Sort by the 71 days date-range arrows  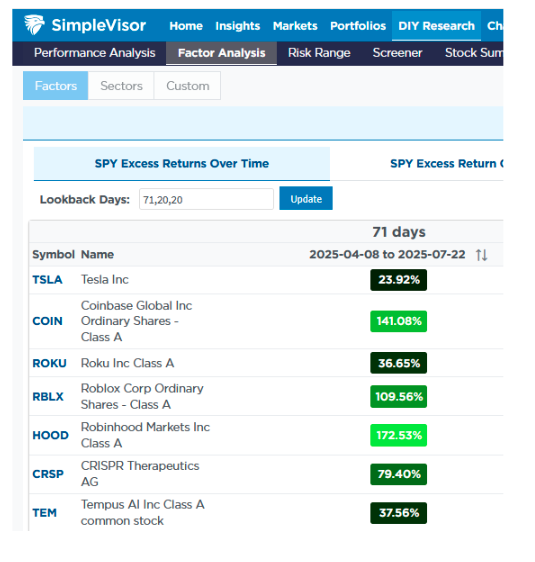[481, 255]
